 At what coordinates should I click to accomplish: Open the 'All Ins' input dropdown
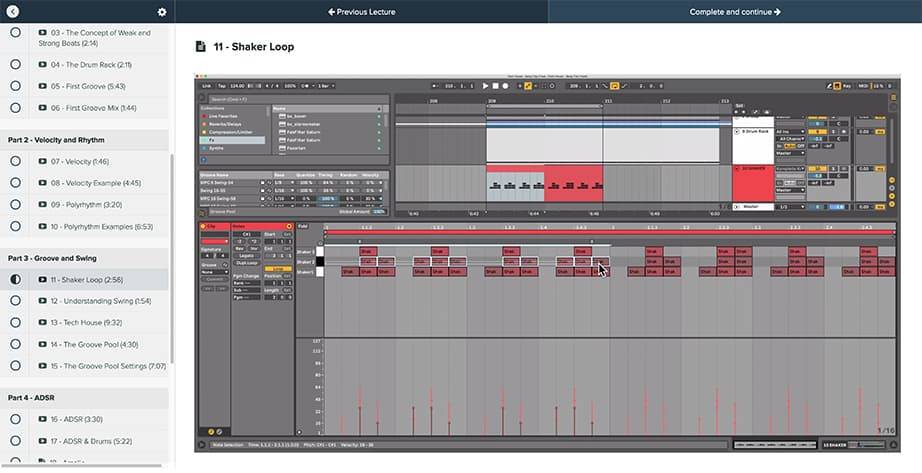[790, 132]
